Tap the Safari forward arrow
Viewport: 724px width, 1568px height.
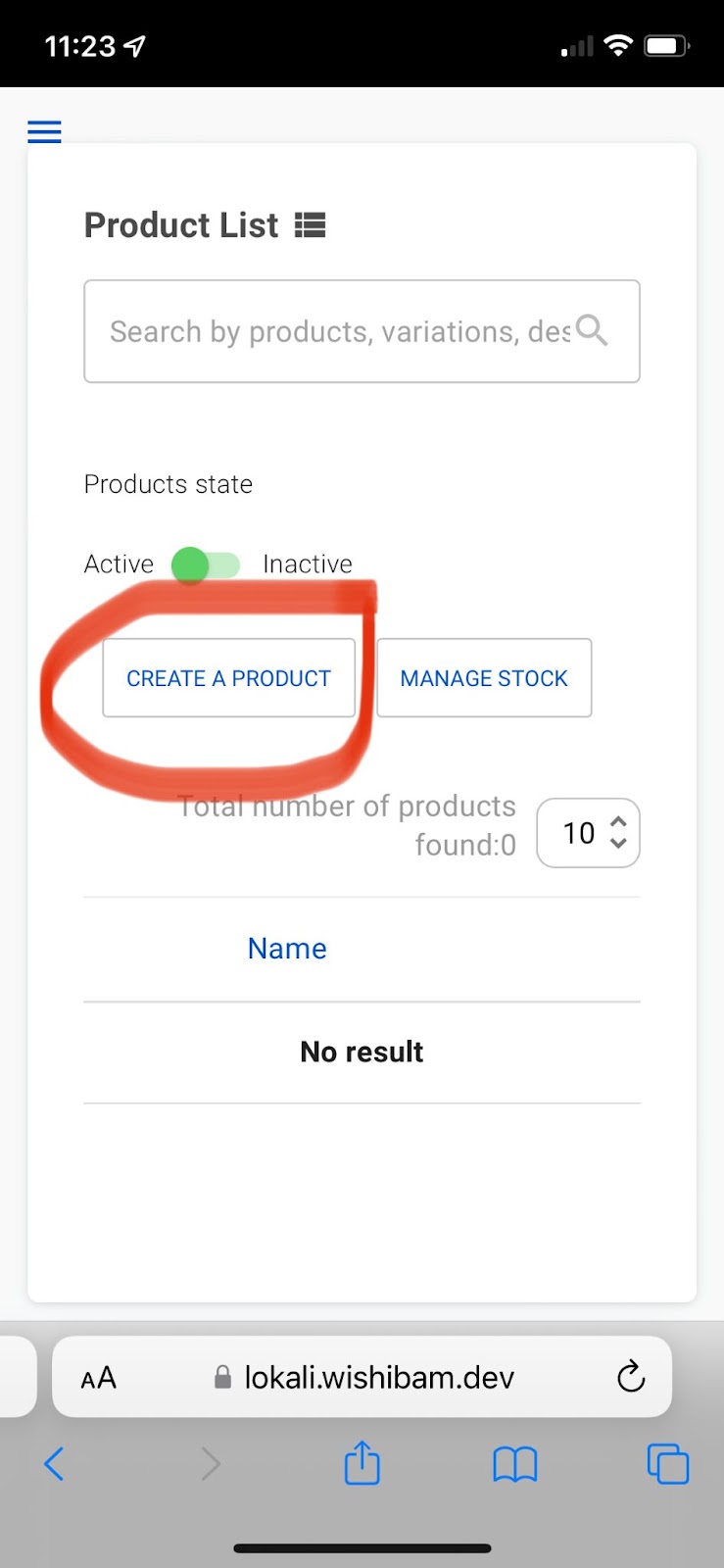click(211, 1464)
